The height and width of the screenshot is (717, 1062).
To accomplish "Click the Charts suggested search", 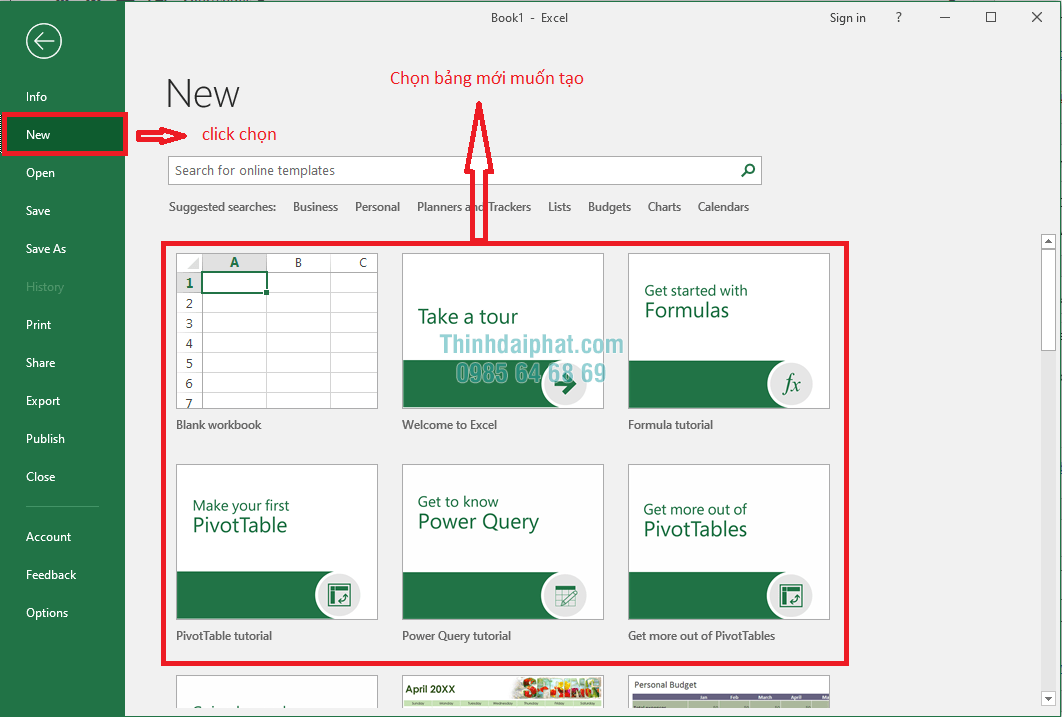I will click(664, 207).
